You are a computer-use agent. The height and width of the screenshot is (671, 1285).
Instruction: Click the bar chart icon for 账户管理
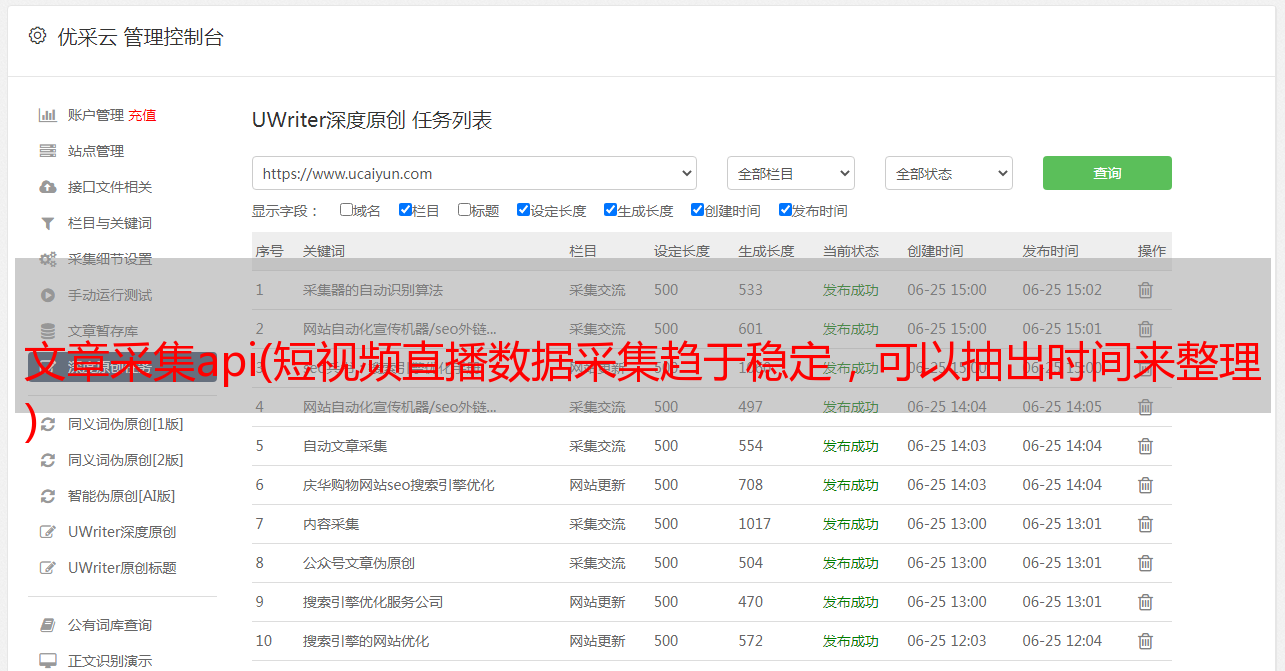(47, 115)
